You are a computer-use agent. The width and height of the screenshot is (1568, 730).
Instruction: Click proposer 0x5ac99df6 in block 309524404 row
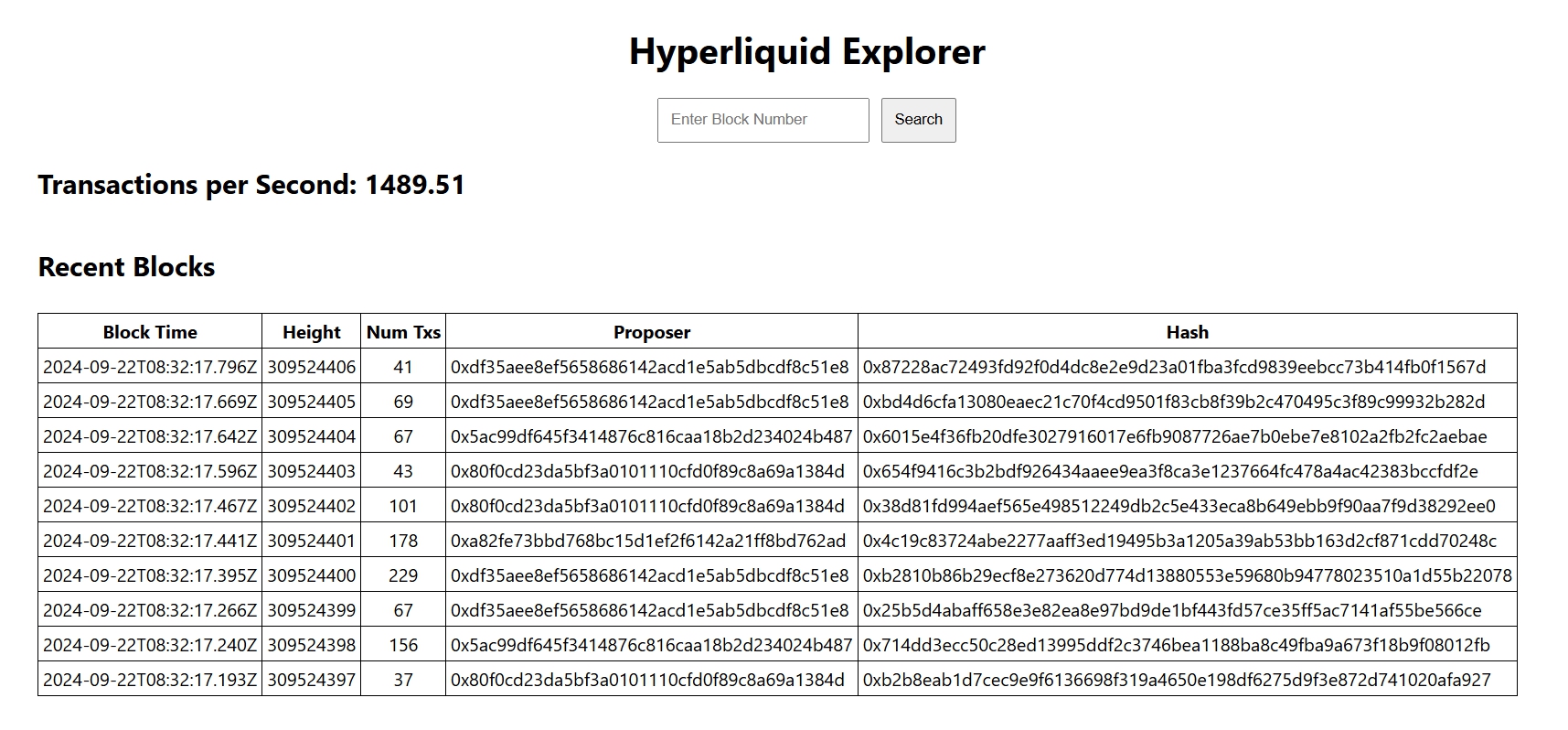(x=652, y=436)
